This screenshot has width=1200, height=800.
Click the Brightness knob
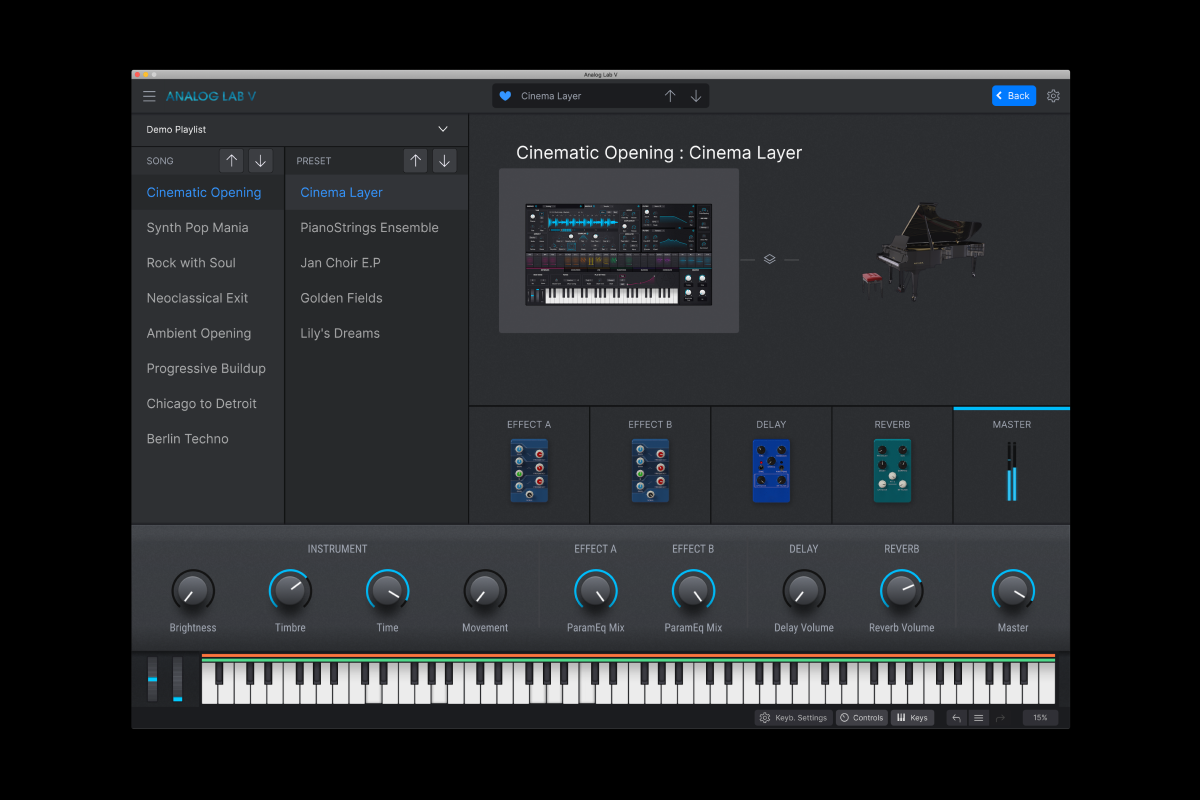(x=192, y=592)
